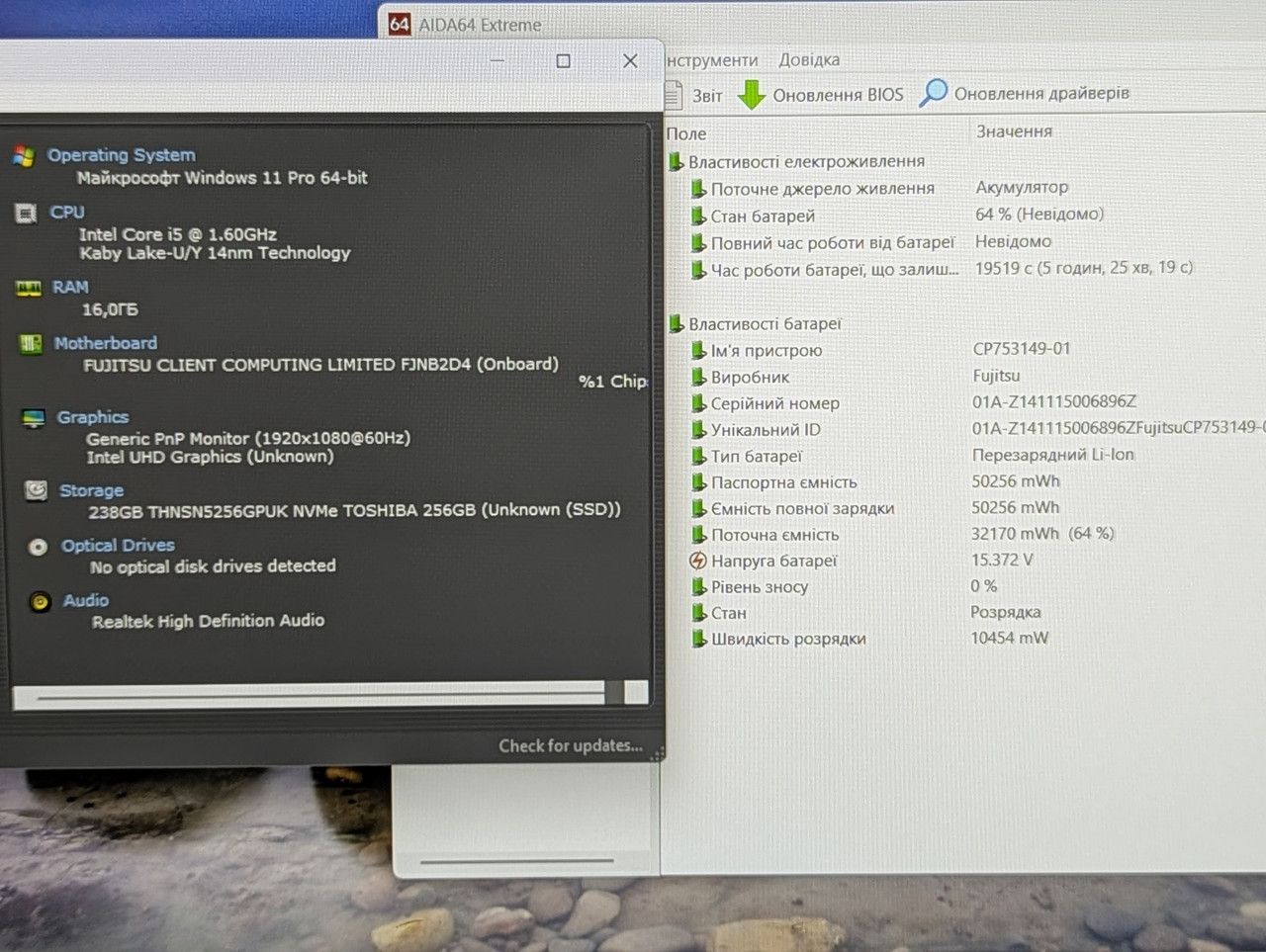The width and height of the screenshot is (1266, 952).
Task: Click the value 10454 mW
Action: tap(1009, 638)
